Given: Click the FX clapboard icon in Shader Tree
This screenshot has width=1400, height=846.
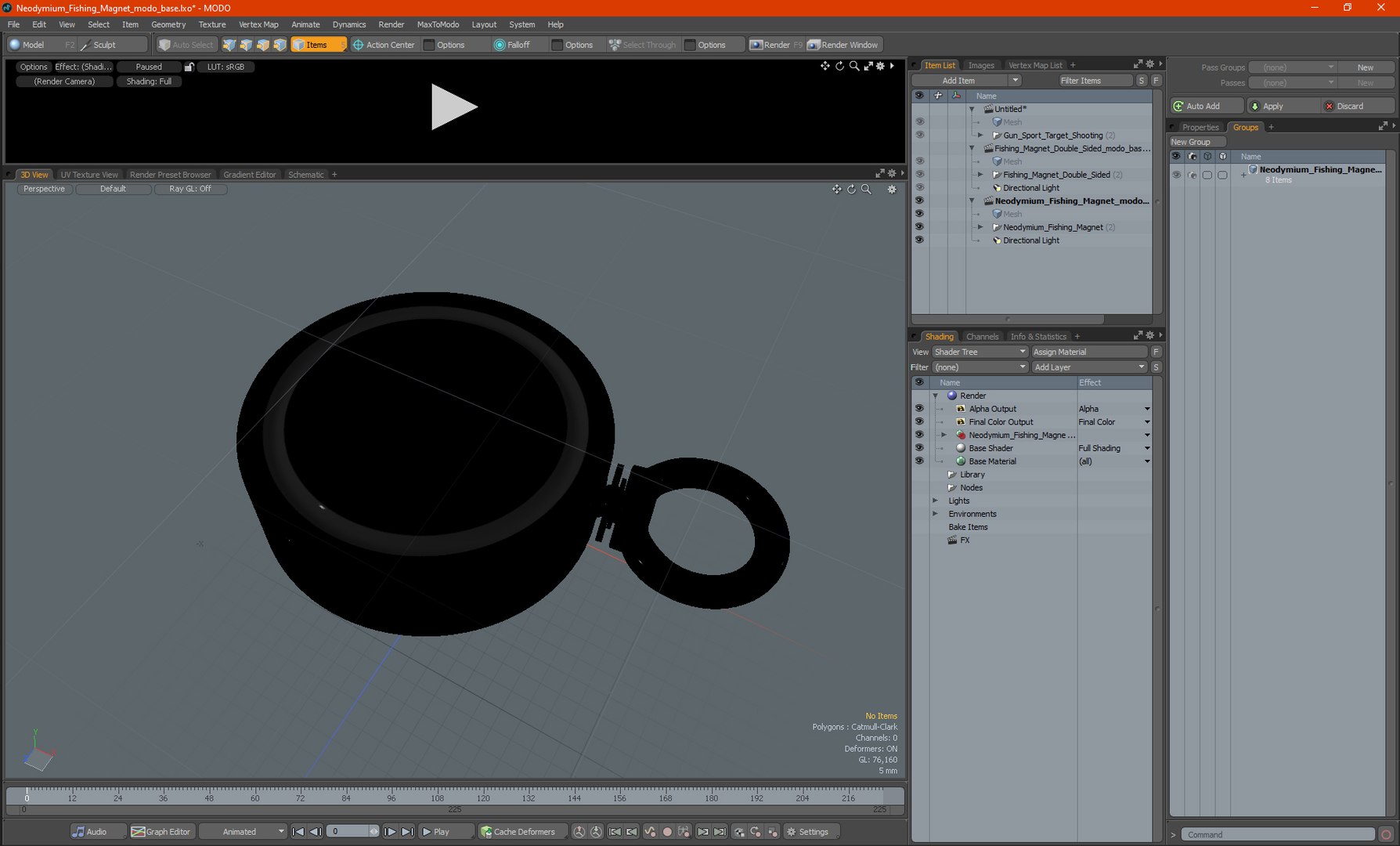Looking at the screenshot, I should [x=953, y=540].
